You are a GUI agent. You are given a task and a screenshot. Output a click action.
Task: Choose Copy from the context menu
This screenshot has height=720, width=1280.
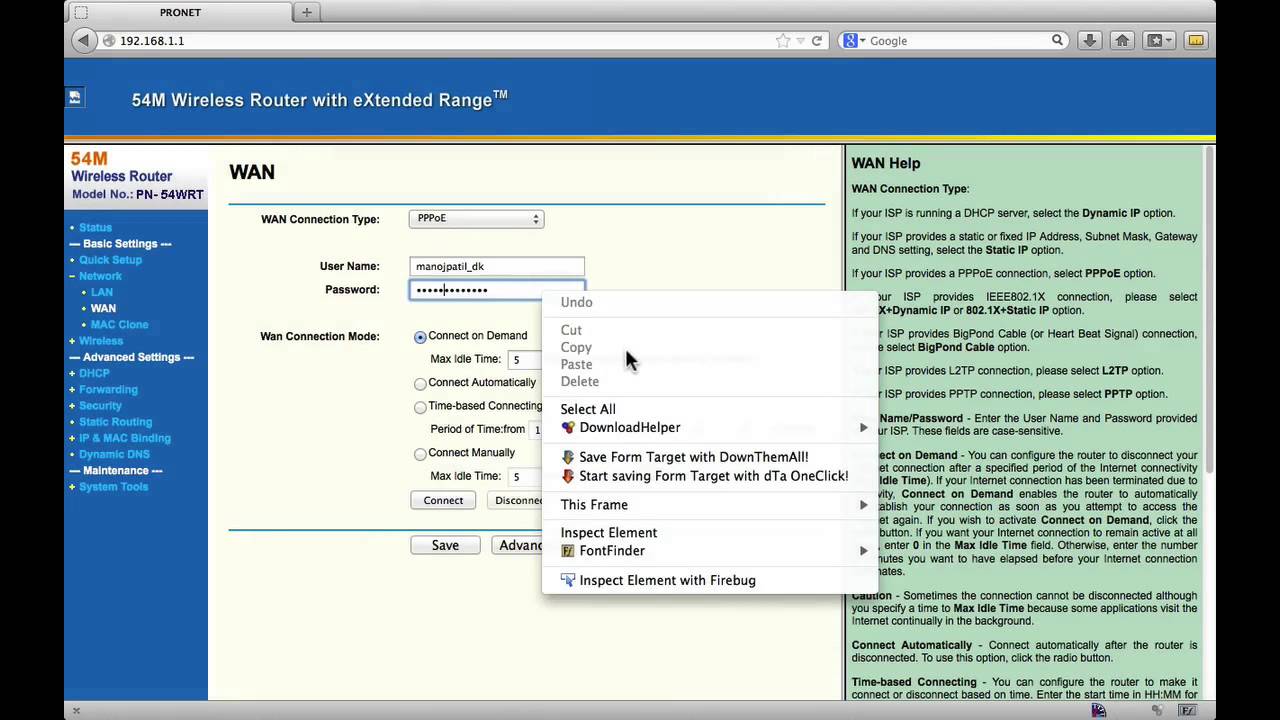pyautogui.click(x=576, y=348)
